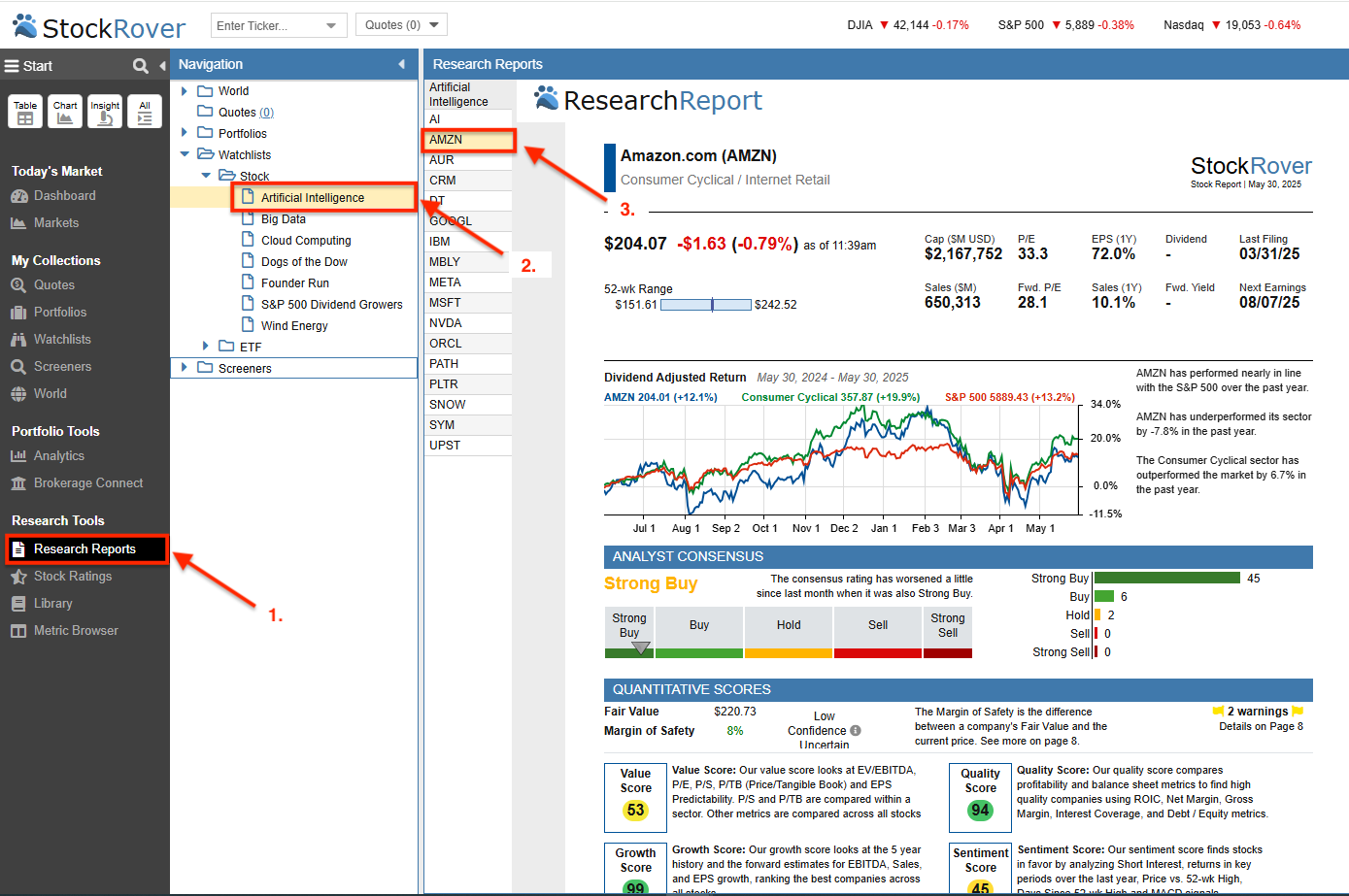Select AUR in the ticker list
Screen dimensions: 1349x896
pos(468,160)
